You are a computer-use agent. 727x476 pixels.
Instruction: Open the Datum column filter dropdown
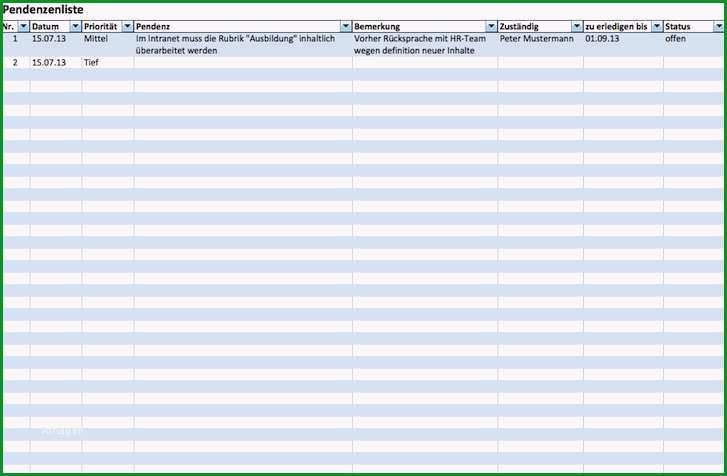point(75,26)
